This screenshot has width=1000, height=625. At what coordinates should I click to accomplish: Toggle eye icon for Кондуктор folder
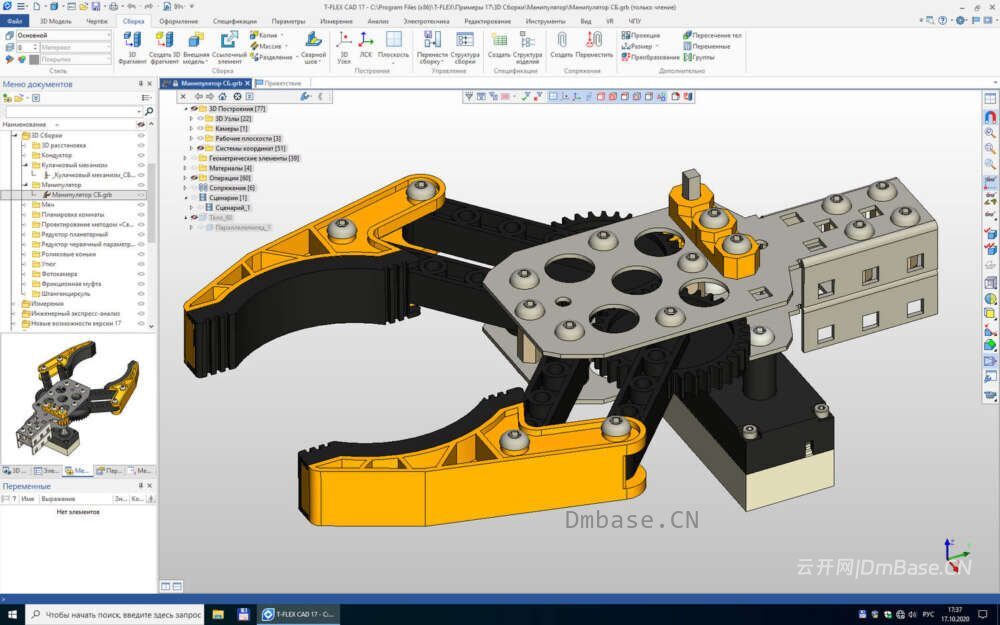[141, 155]
